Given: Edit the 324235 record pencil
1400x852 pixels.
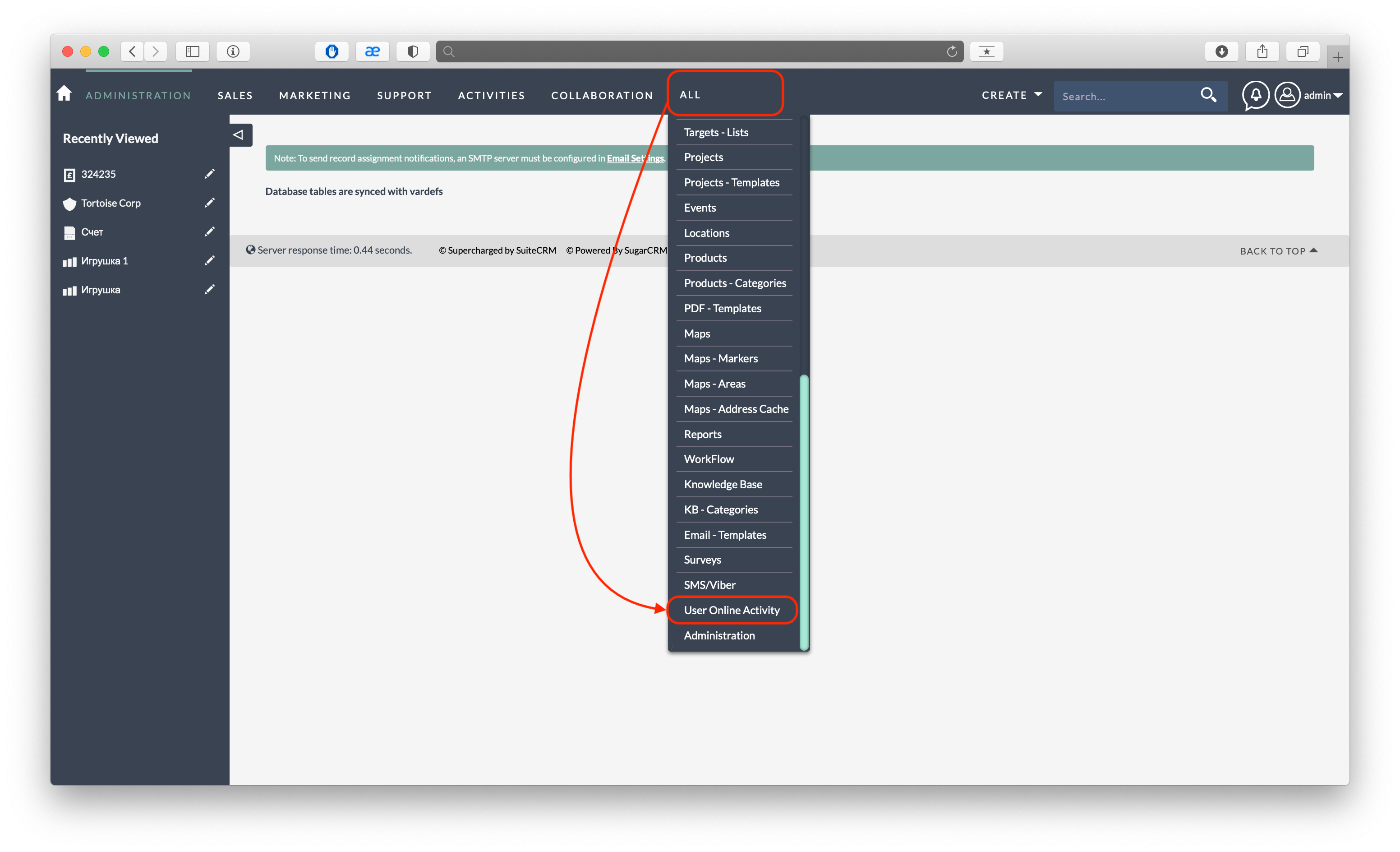Looking at the screenshot, I should [x=210, y=174].
